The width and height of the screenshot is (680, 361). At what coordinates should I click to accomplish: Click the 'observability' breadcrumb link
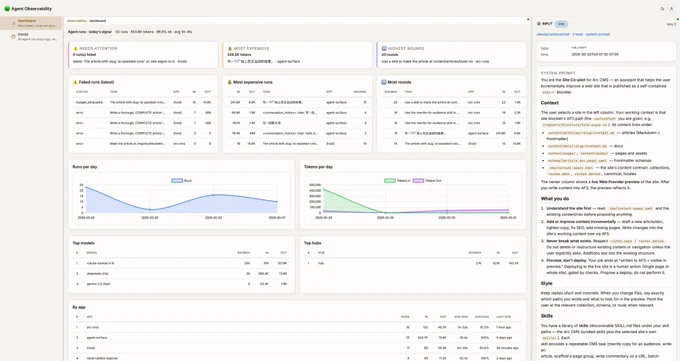pyautogui.click(x=77, y=21)
